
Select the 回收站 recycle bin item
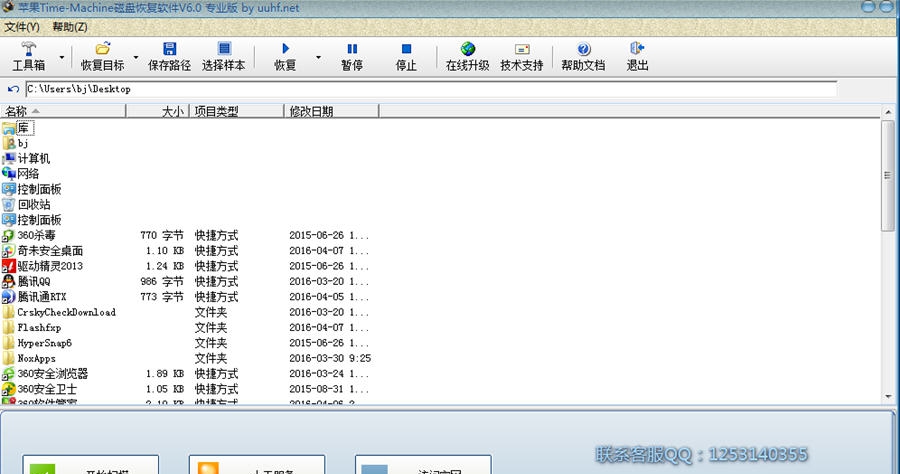click(26, 204)
